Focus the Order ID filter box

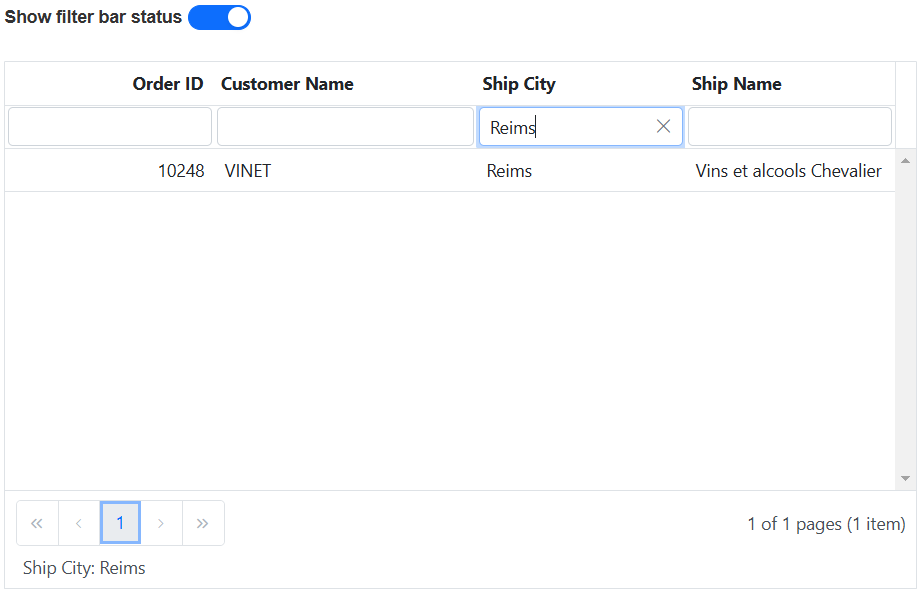(110, 127)
